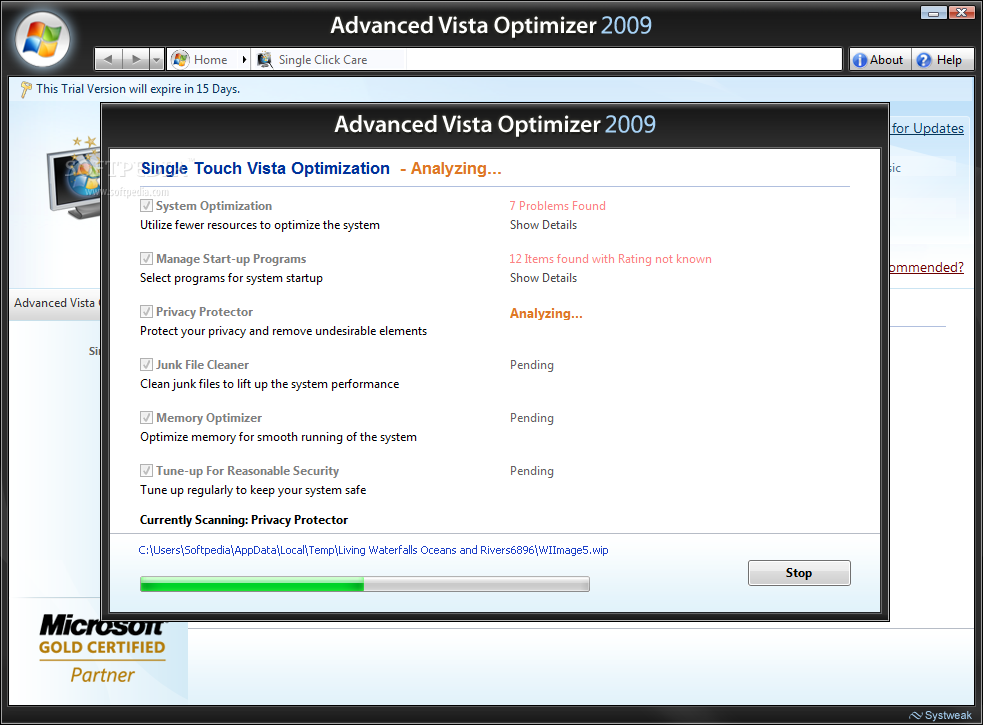Image resolution: width=983 pixels, height=725 pixels.
Task: Click the green scan progress bar
Action: (x=364, y=584)
